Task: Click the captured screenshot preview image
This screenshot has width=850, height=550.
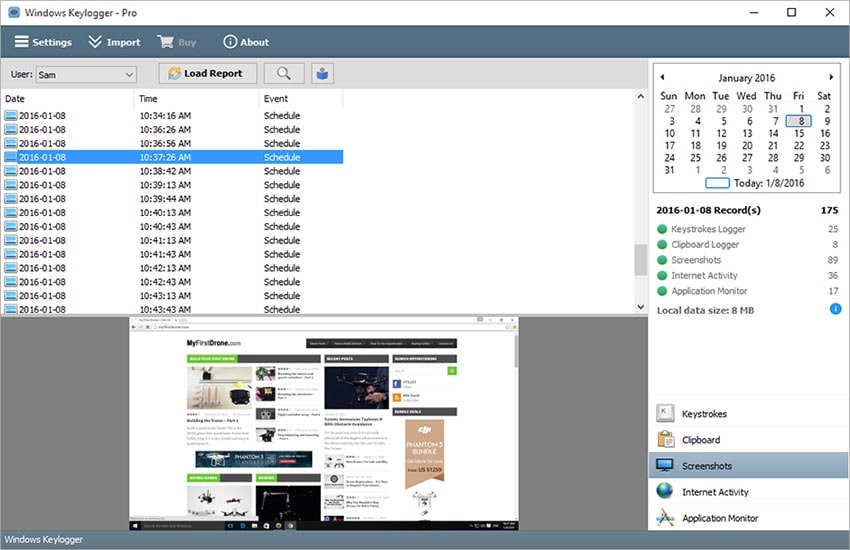Action: click(324, 423)
